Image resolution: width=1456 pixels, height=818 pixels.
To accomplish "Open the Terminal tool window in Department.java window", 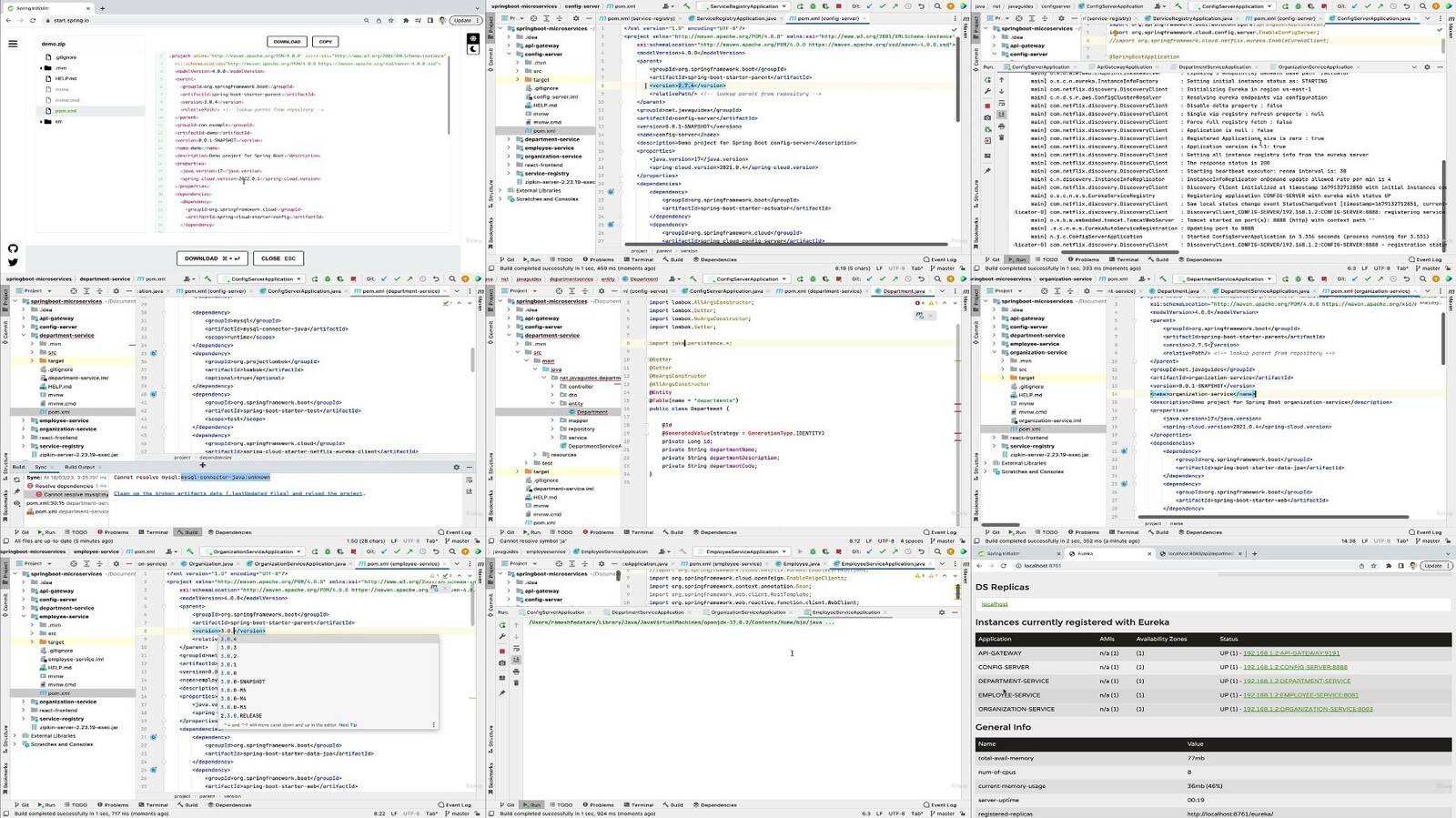I will [641, 532].
